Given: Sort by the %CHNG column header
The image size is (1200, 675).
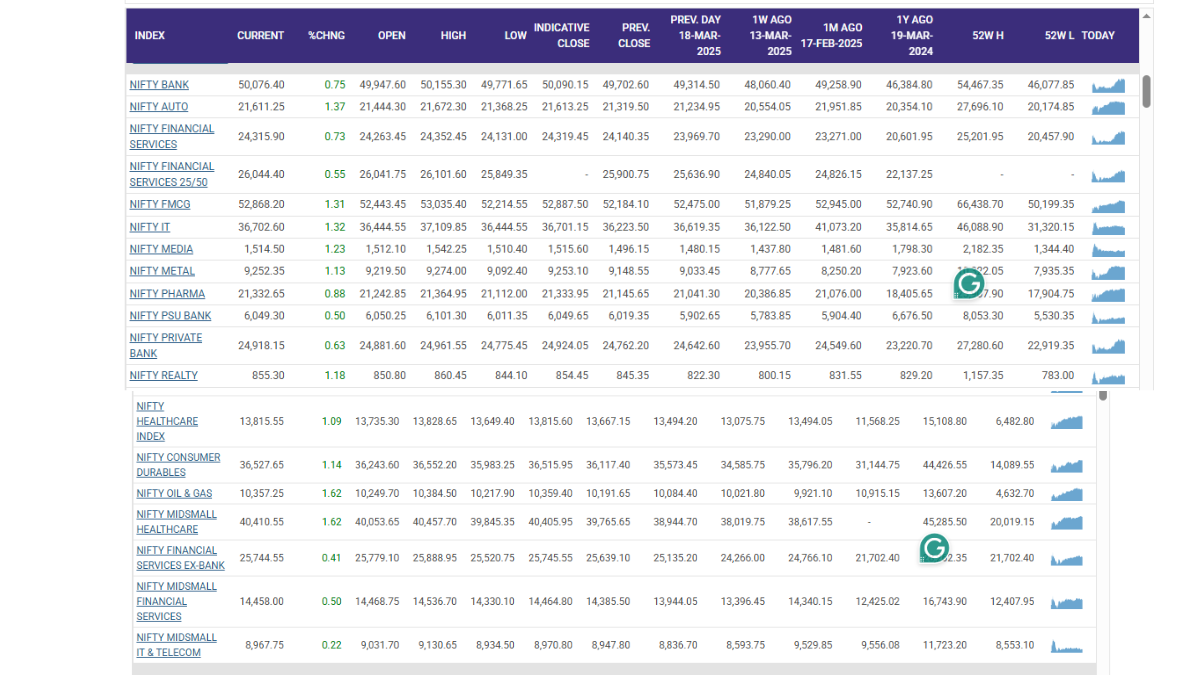Looking at the screenshot, I should [326, 36].
